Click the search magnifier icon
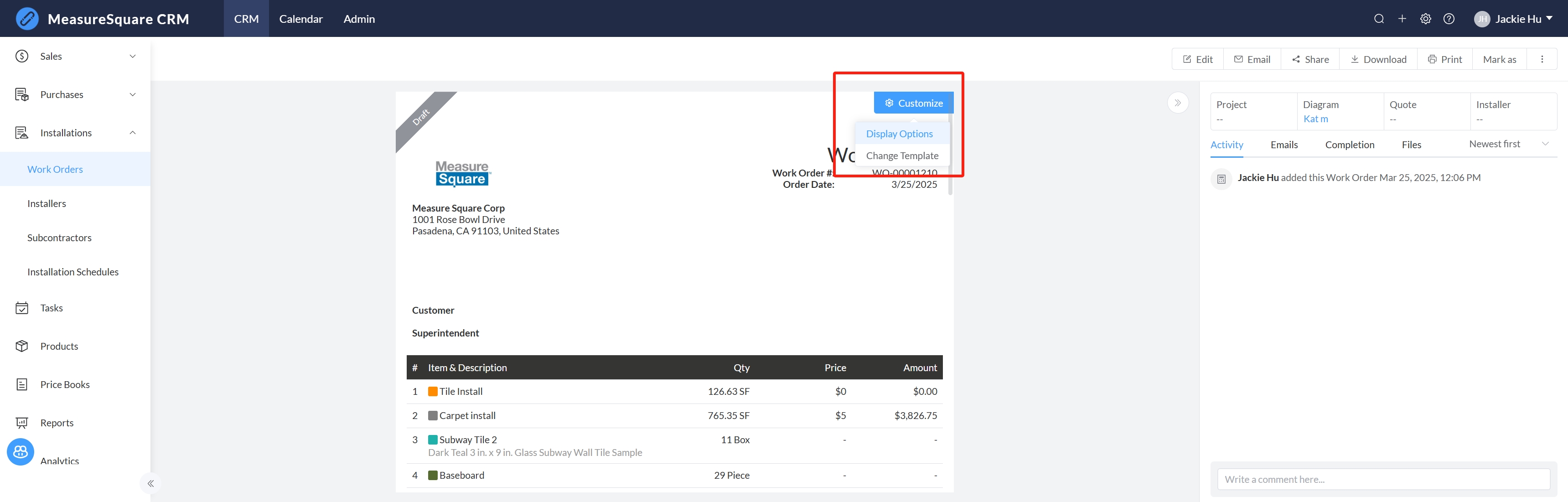The image size is (1568, 502). point(1379,19)
